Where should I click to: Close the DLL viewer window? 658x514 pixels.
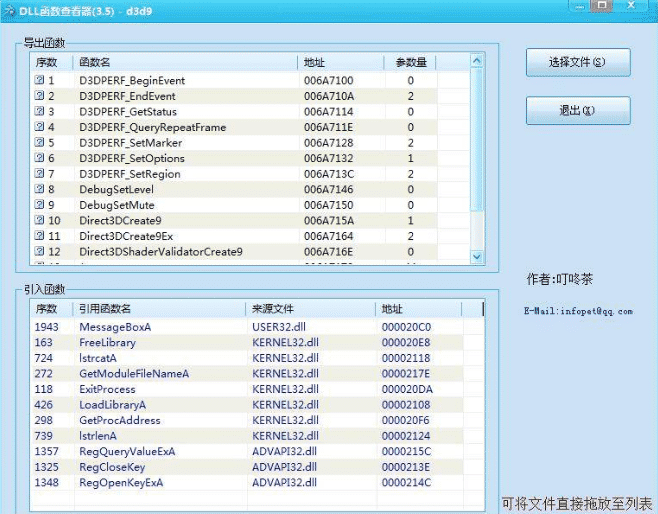point(631,5)
